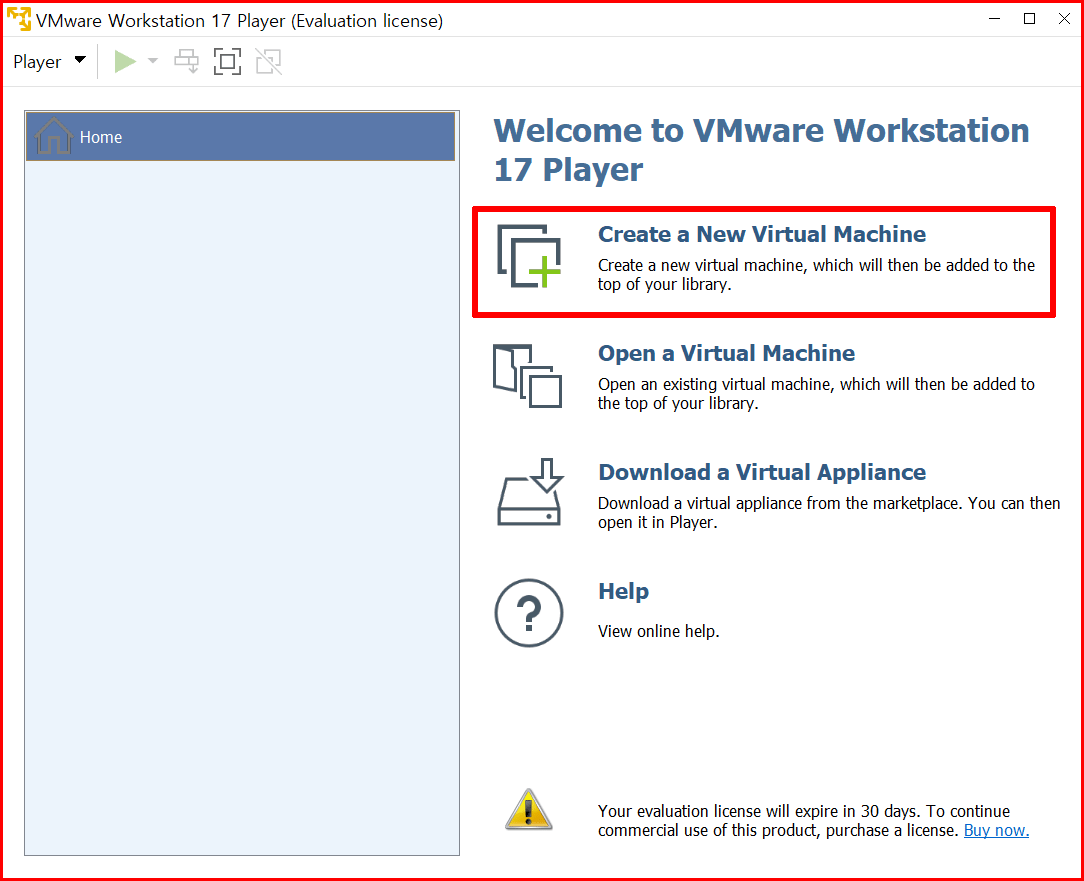Click the open virtual machine icon
This screenshot has height=881, width=1084.
click(527, 376)
